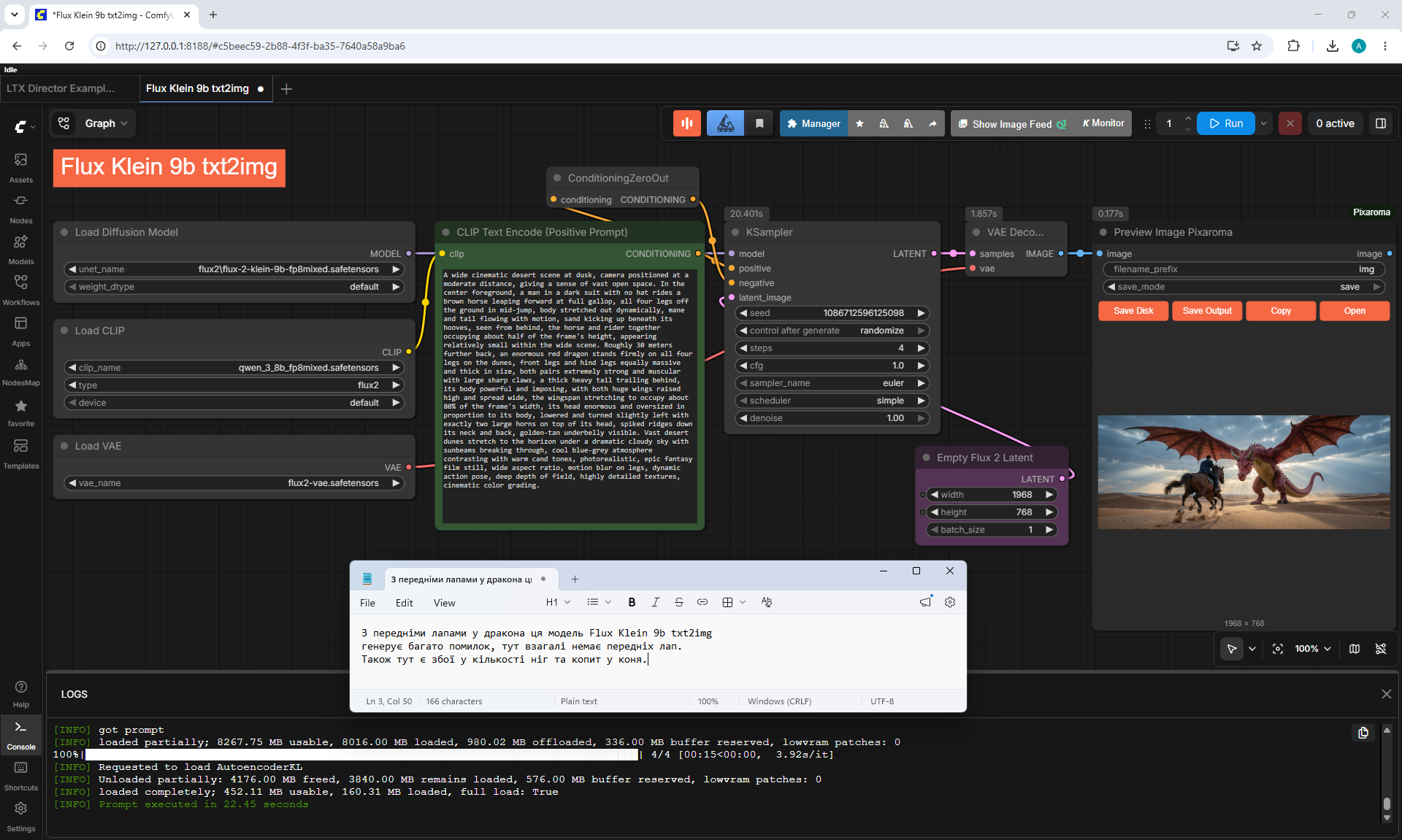Open the unet_name model selector
Image resolution: width=1402 pixels, height=840 pixels.
(x=235, y=269)
